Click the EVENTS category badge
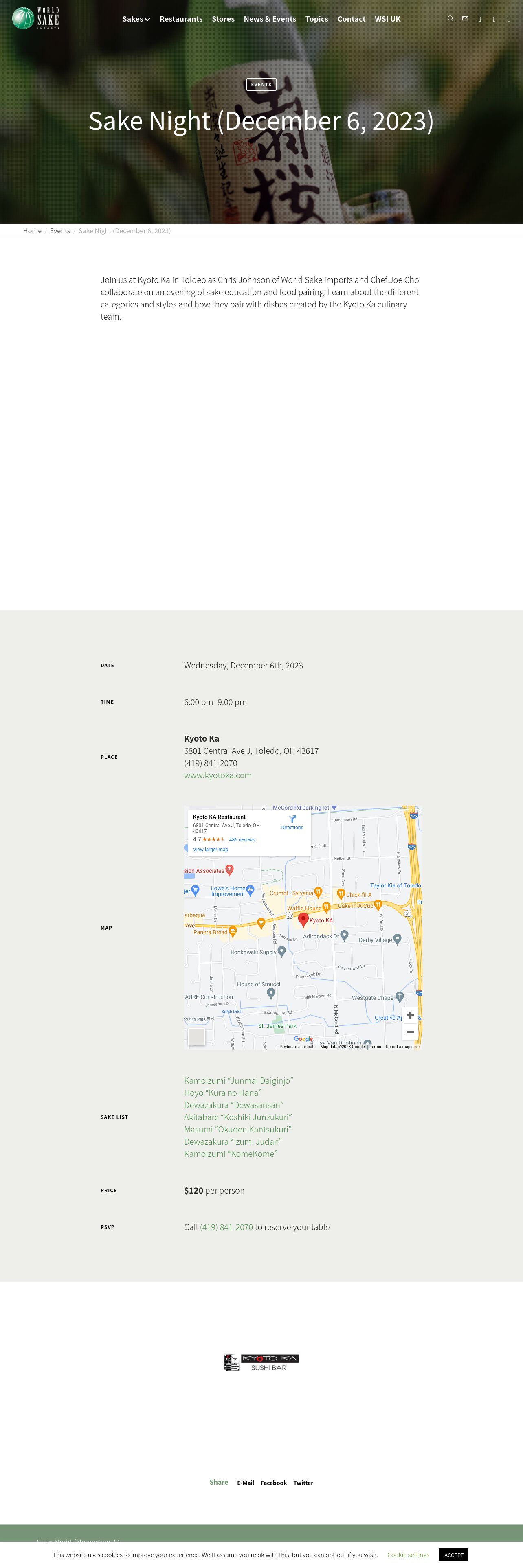 coord(261,85)
